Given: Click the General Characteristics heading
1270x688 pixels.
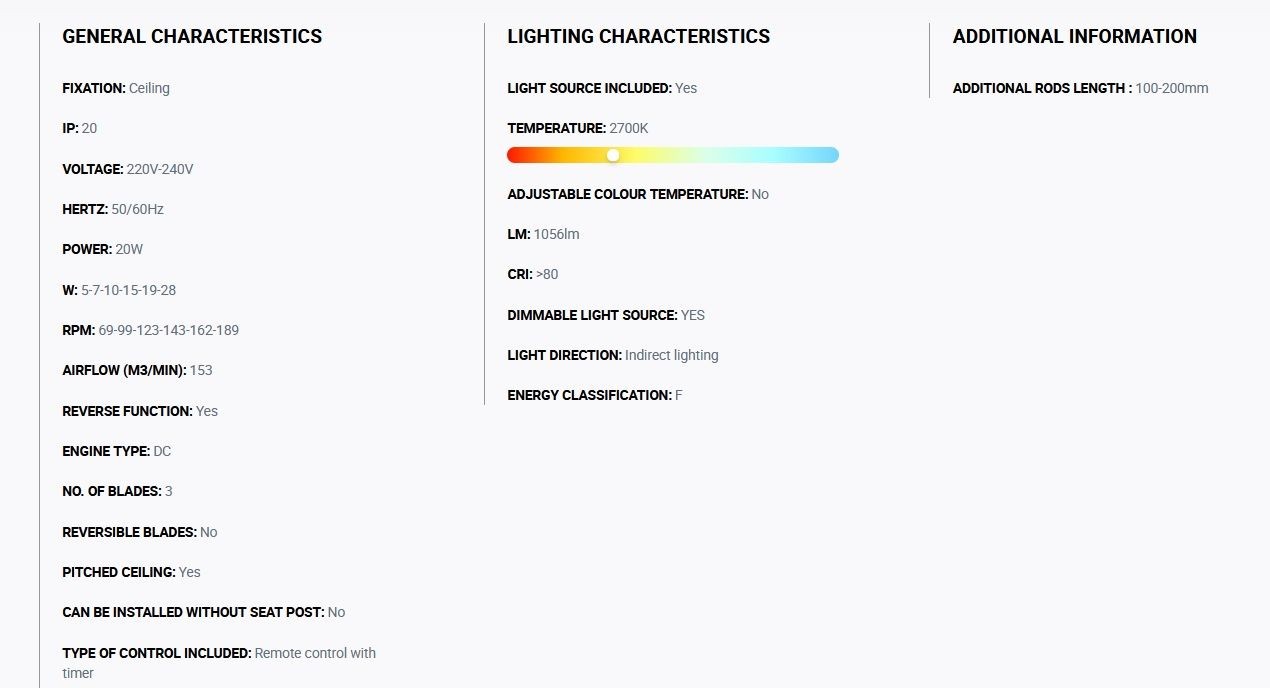Looking at the screenshot, I should pyautogui.click(x=192, y=37).
